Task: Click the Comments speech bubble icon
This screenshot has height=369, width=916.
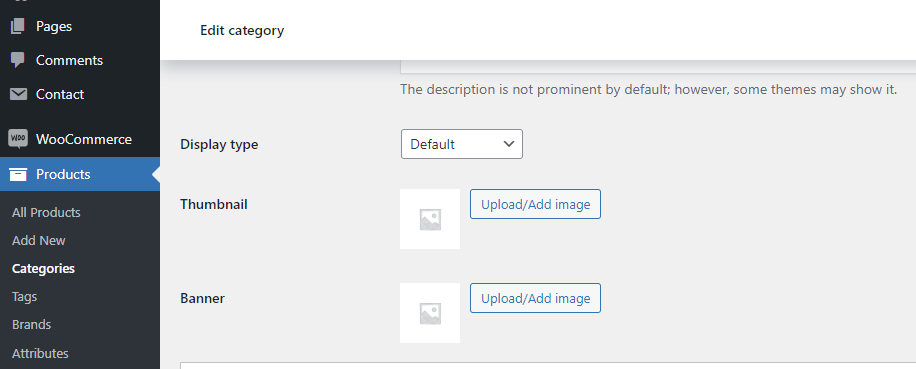Action: tap(18, 60)
